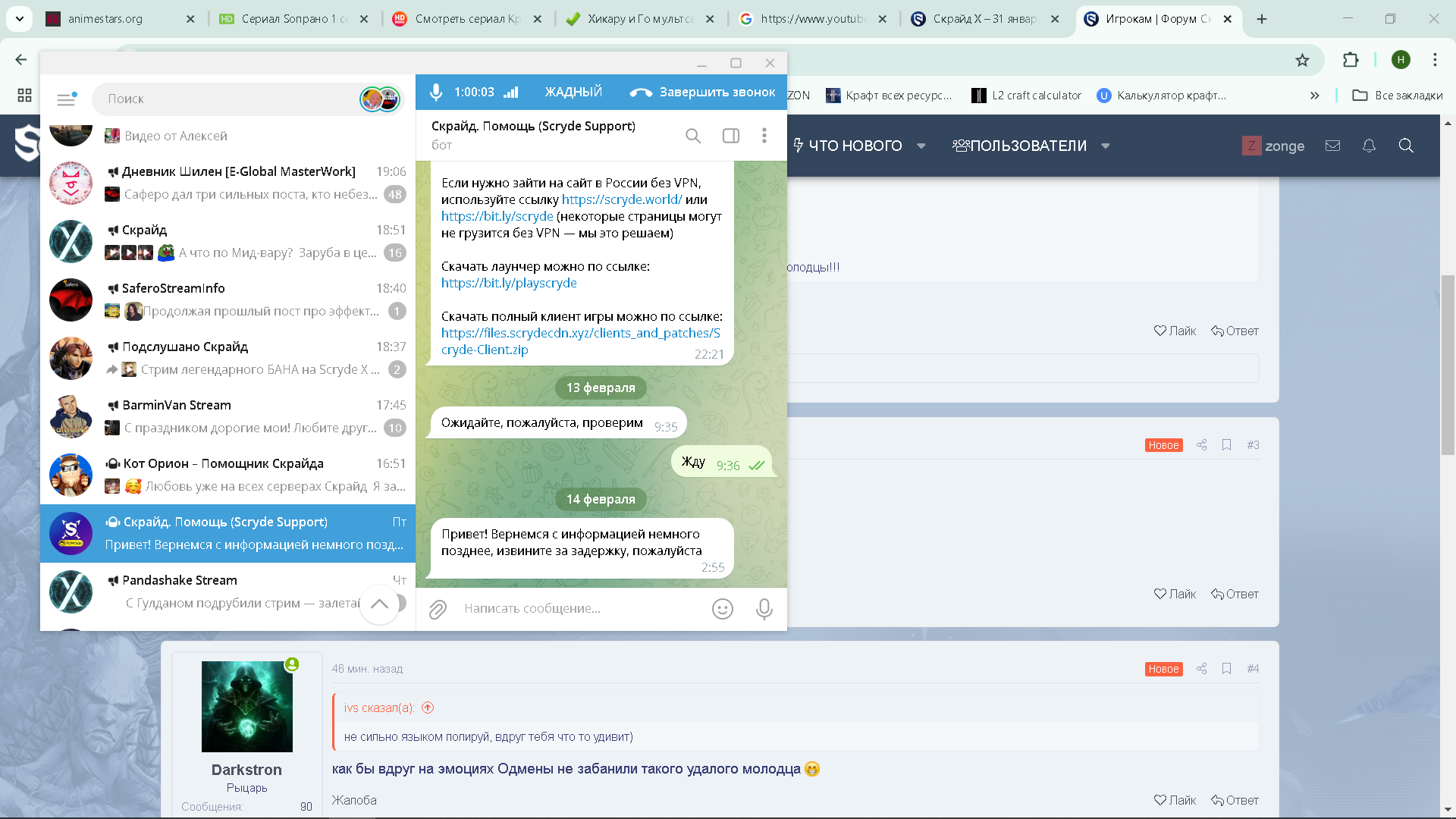The width and height of the screenshot is (1456, 819).
Task: Toggle the side panel icon in chat
Action: pos(730,136)
